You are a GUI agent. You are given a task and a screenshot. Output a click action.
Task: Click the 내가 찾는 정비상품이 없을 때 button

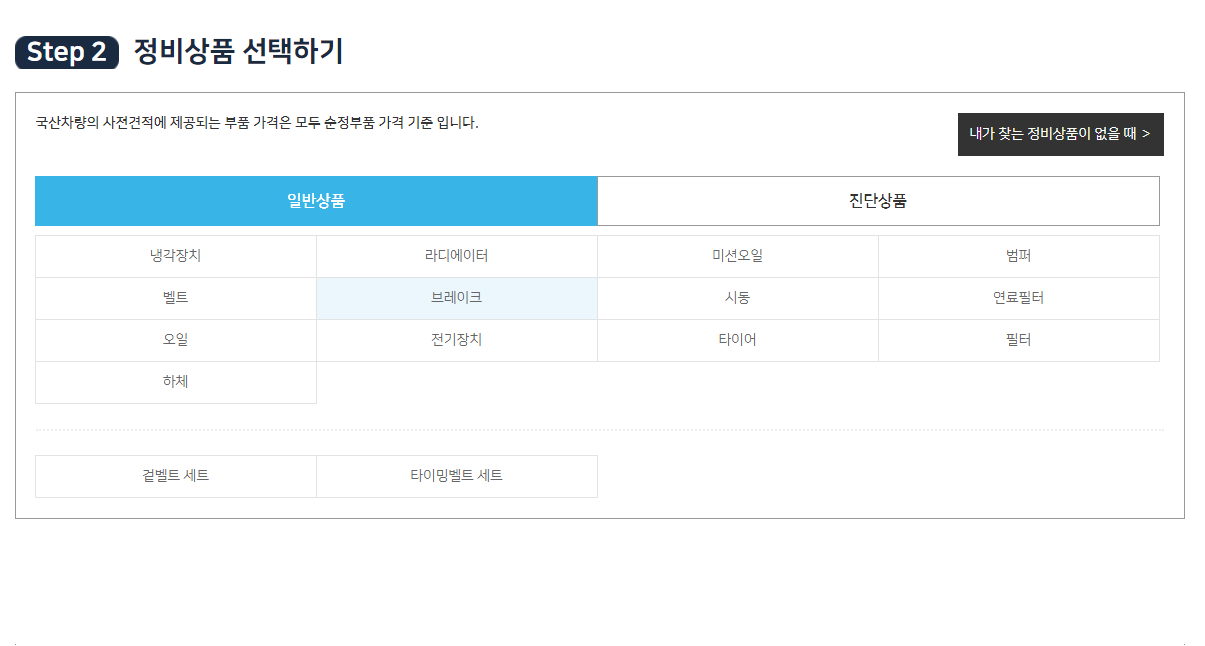[1060, 134]
